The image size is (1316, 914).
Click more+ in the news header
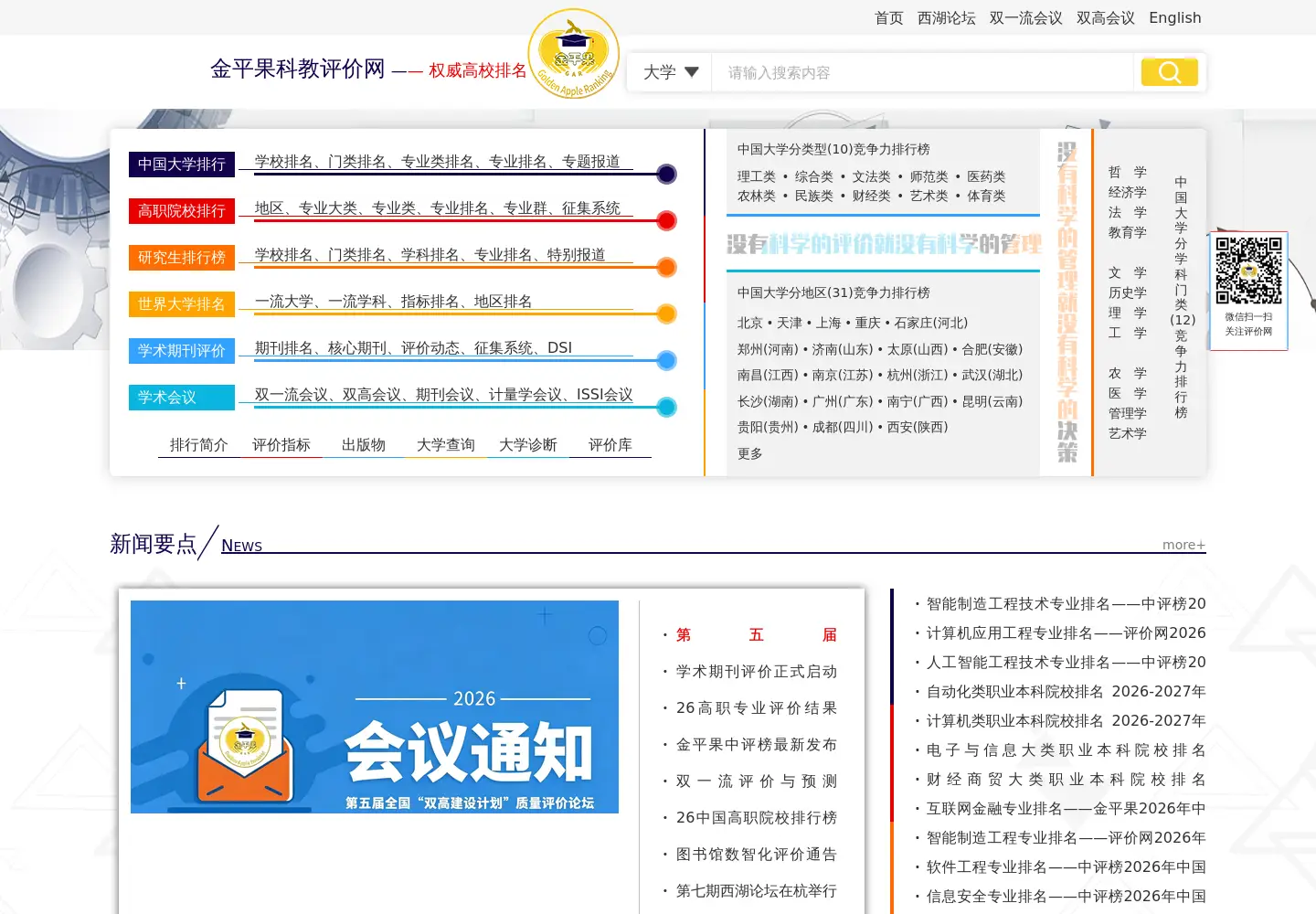(x=1183, y=544)
